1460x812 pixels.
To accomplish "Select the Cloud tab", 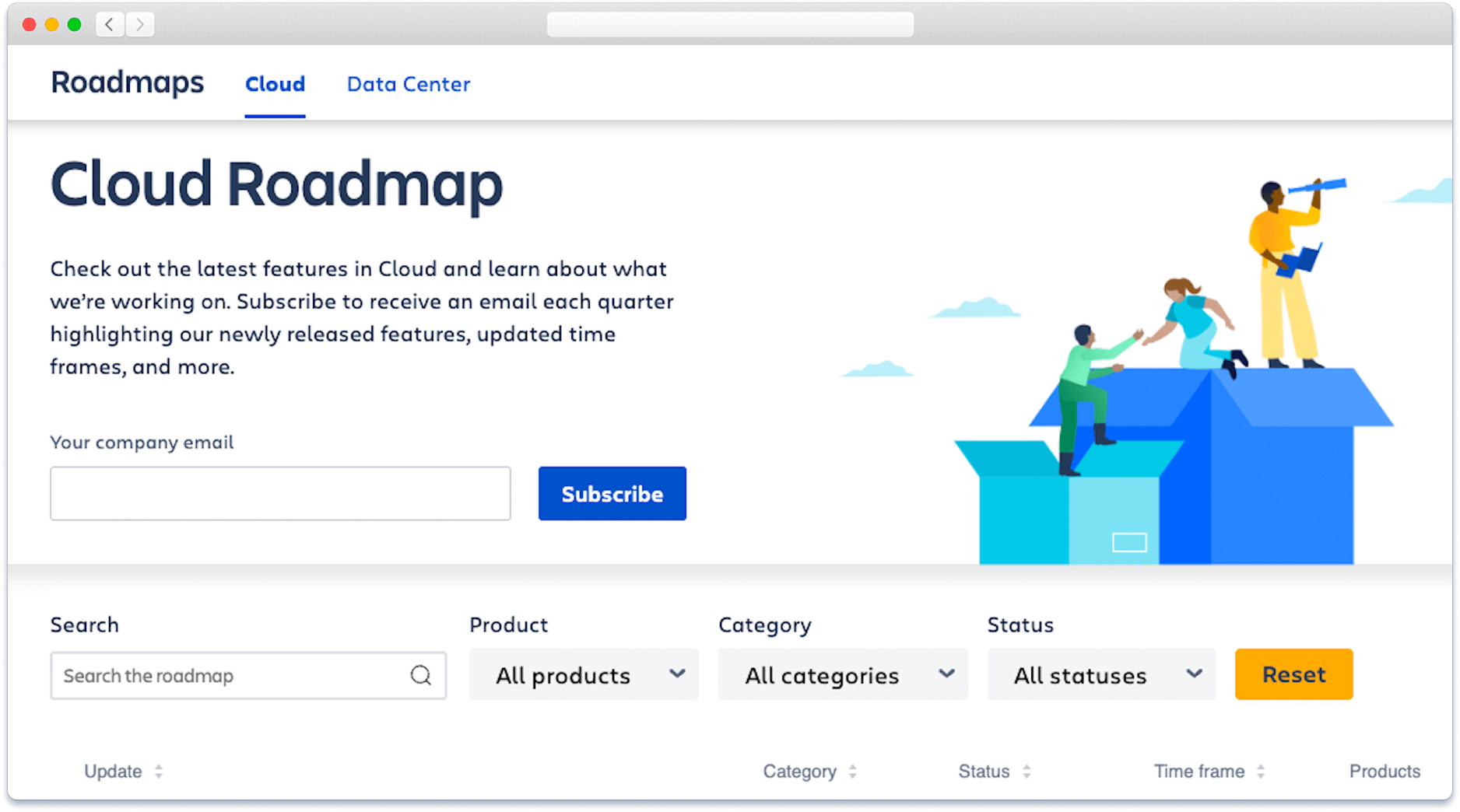I will point(274,84).
